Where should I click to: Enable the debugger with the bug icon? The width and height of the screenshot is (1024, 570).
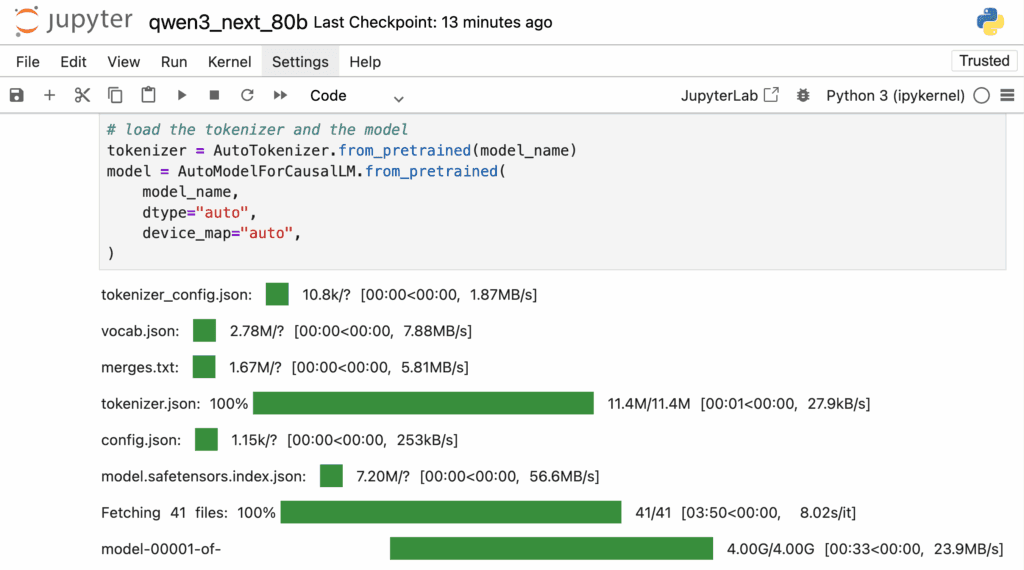pos(803,95)
